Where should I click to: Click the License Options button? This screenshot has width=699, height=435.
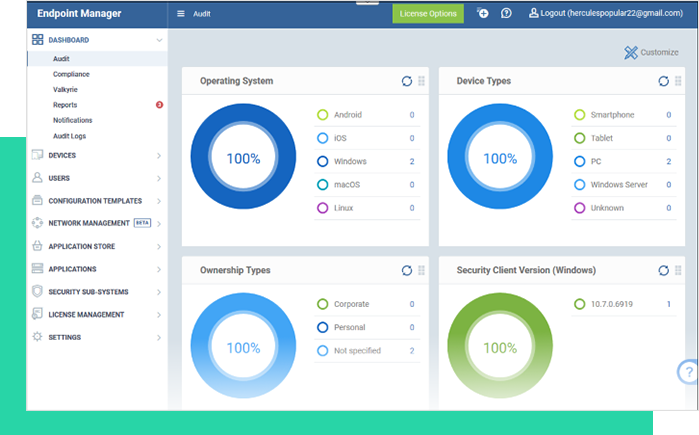coord(428,13)
